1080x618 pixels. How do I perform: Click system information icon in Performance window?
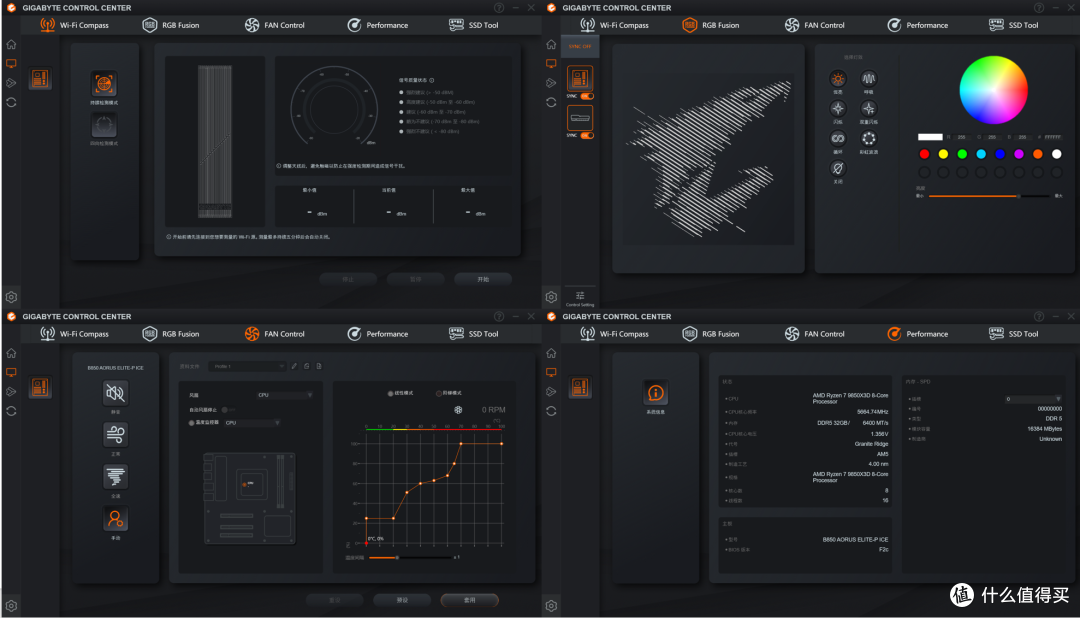click(656, 393)
